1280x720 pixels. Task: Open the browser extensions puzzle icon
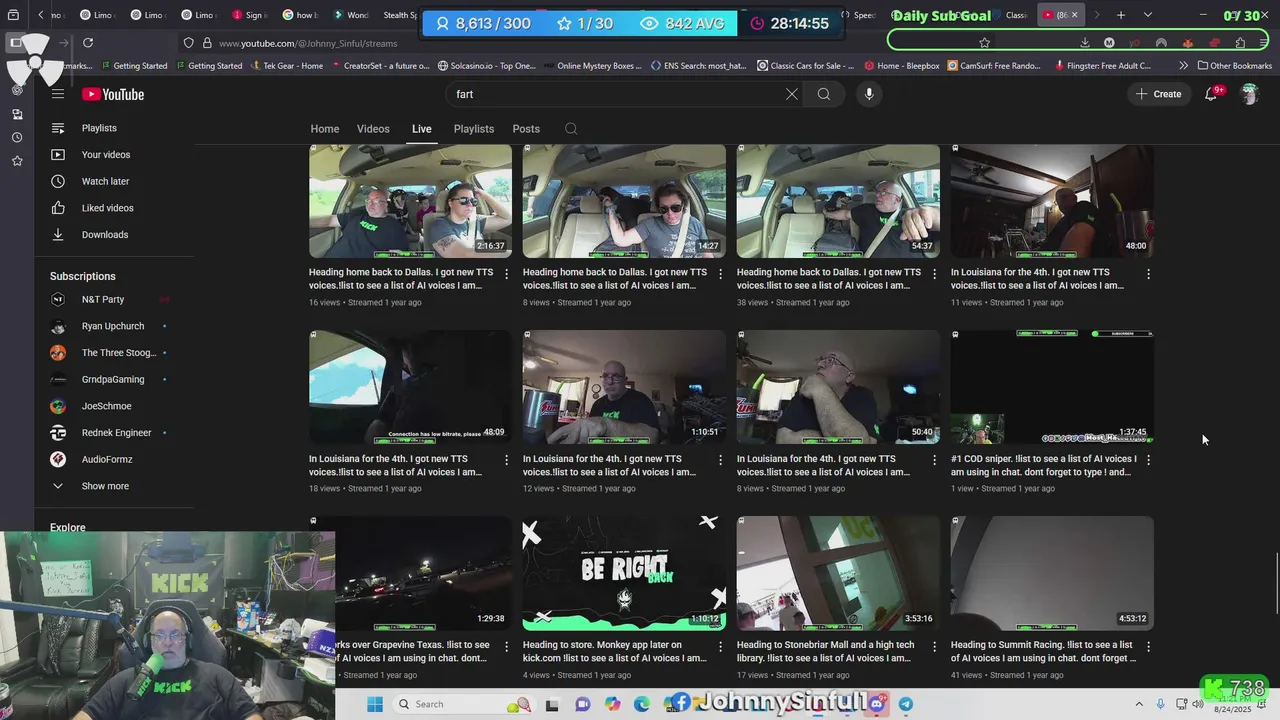[1240, 42]
